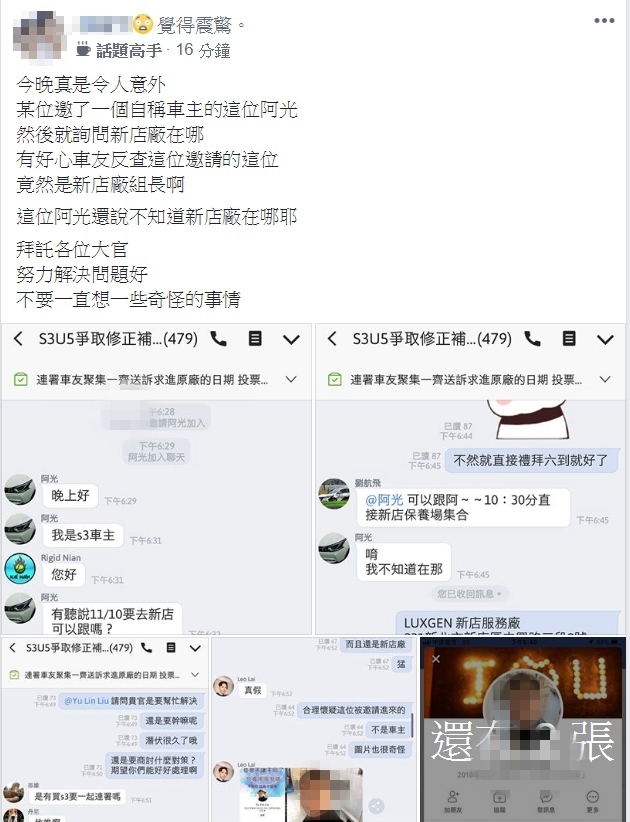The width and height of the screenshot is (630, 822).
Task: Open the notes icon in left chat header
Action: pyautogui.click(x=255, y=339)
